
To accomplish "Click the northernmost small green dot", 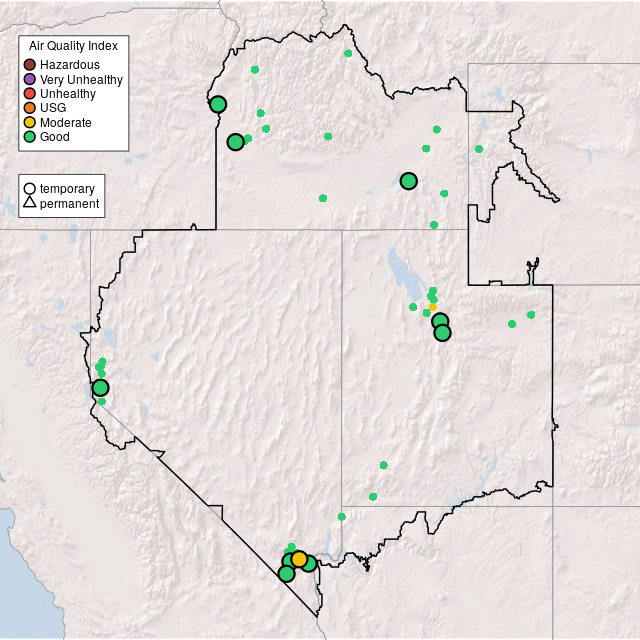I will (x=347, y=53).
